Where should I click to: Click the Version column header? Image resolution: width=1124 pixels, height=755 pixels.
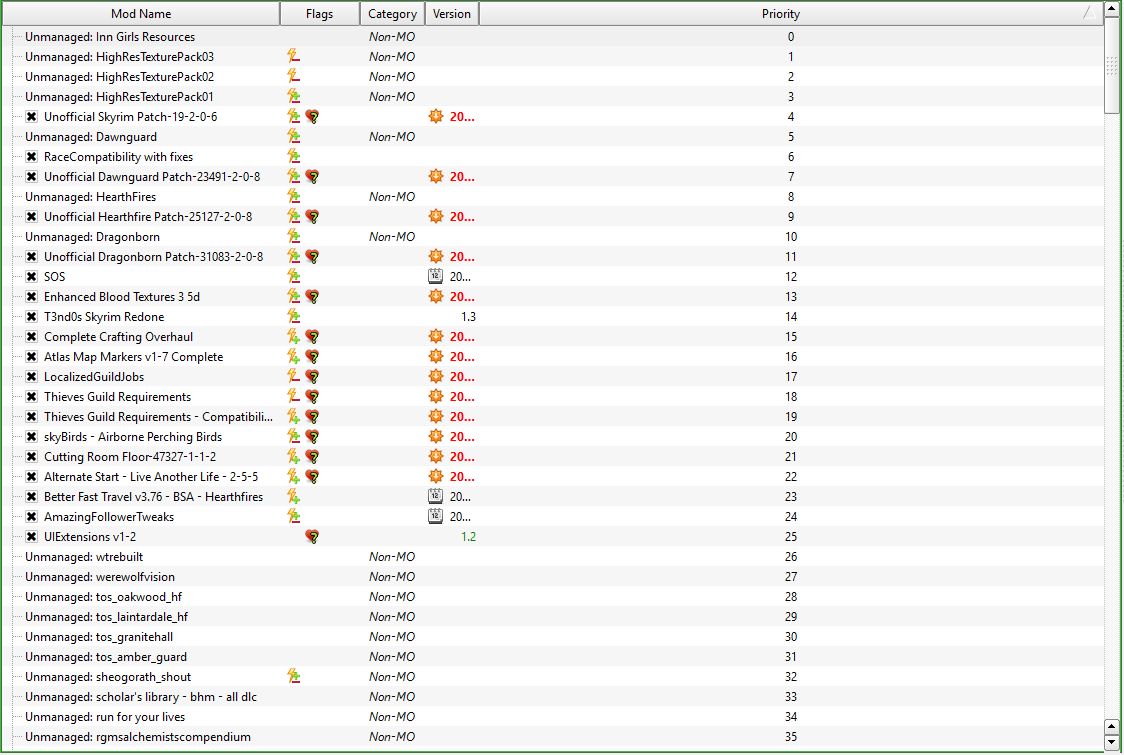(x=452, y=14)
